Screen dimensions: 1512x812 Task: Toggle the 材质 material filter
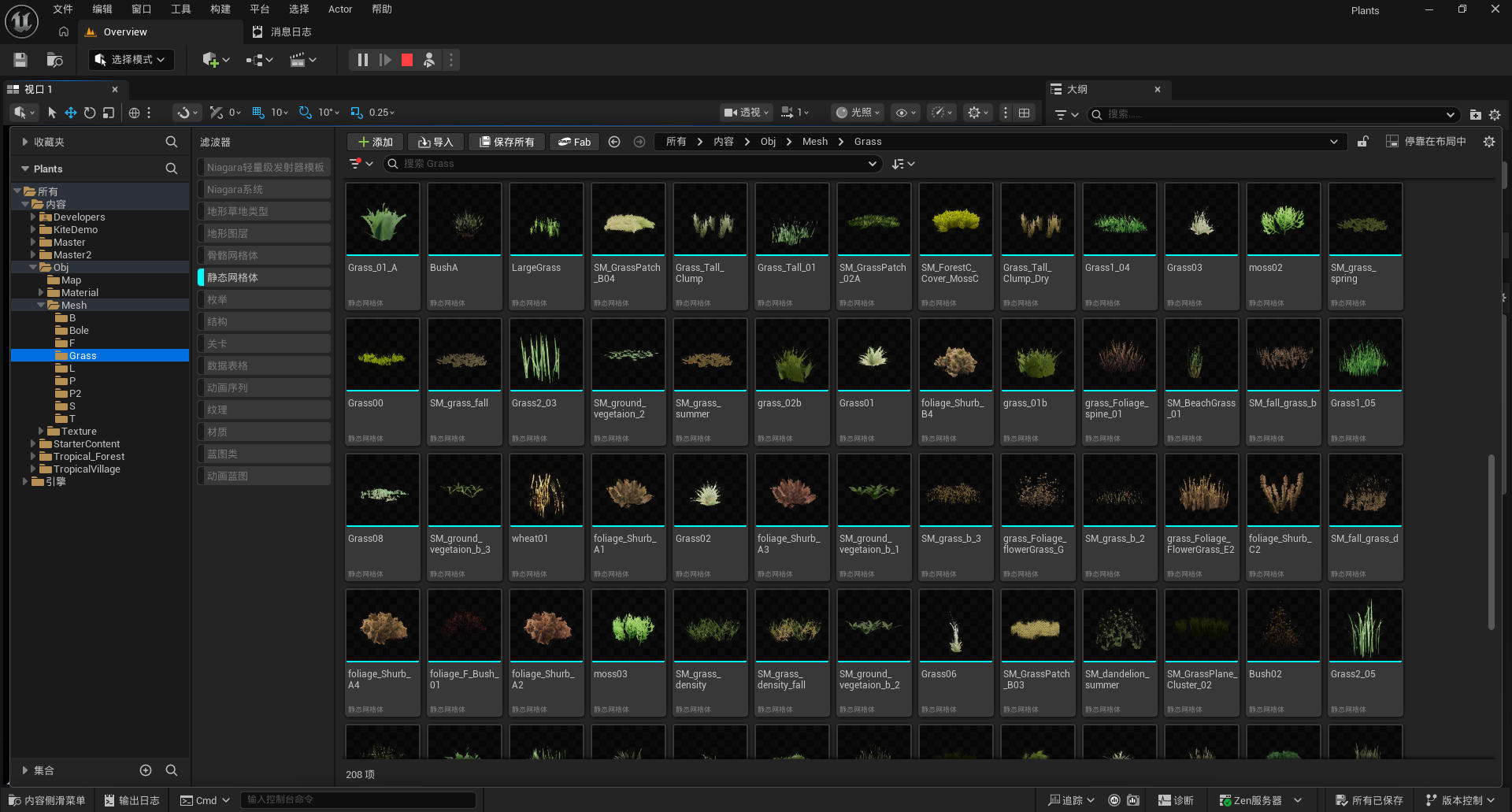pos(264,432)
